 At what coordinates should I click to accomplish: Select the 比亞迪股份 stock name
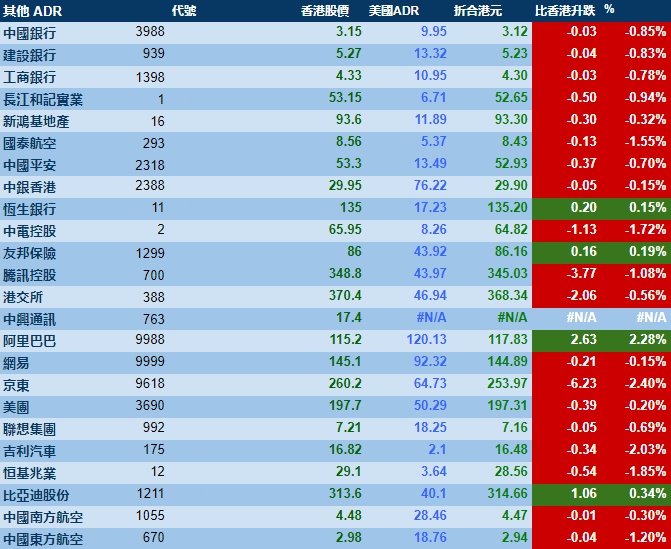(x=36, y=496)
